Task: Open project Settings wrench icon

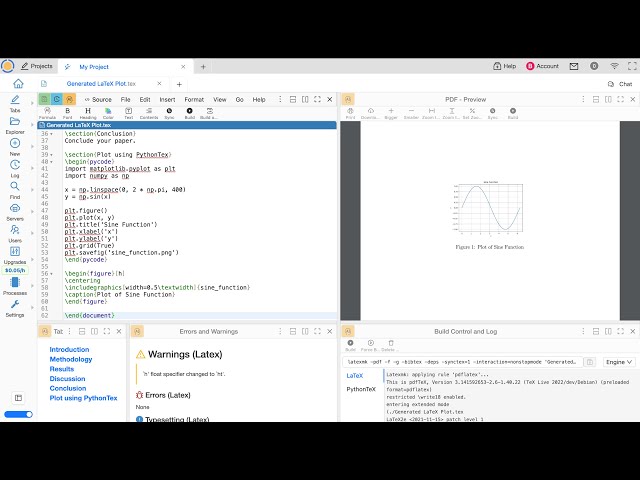Action: pos(15,308)
